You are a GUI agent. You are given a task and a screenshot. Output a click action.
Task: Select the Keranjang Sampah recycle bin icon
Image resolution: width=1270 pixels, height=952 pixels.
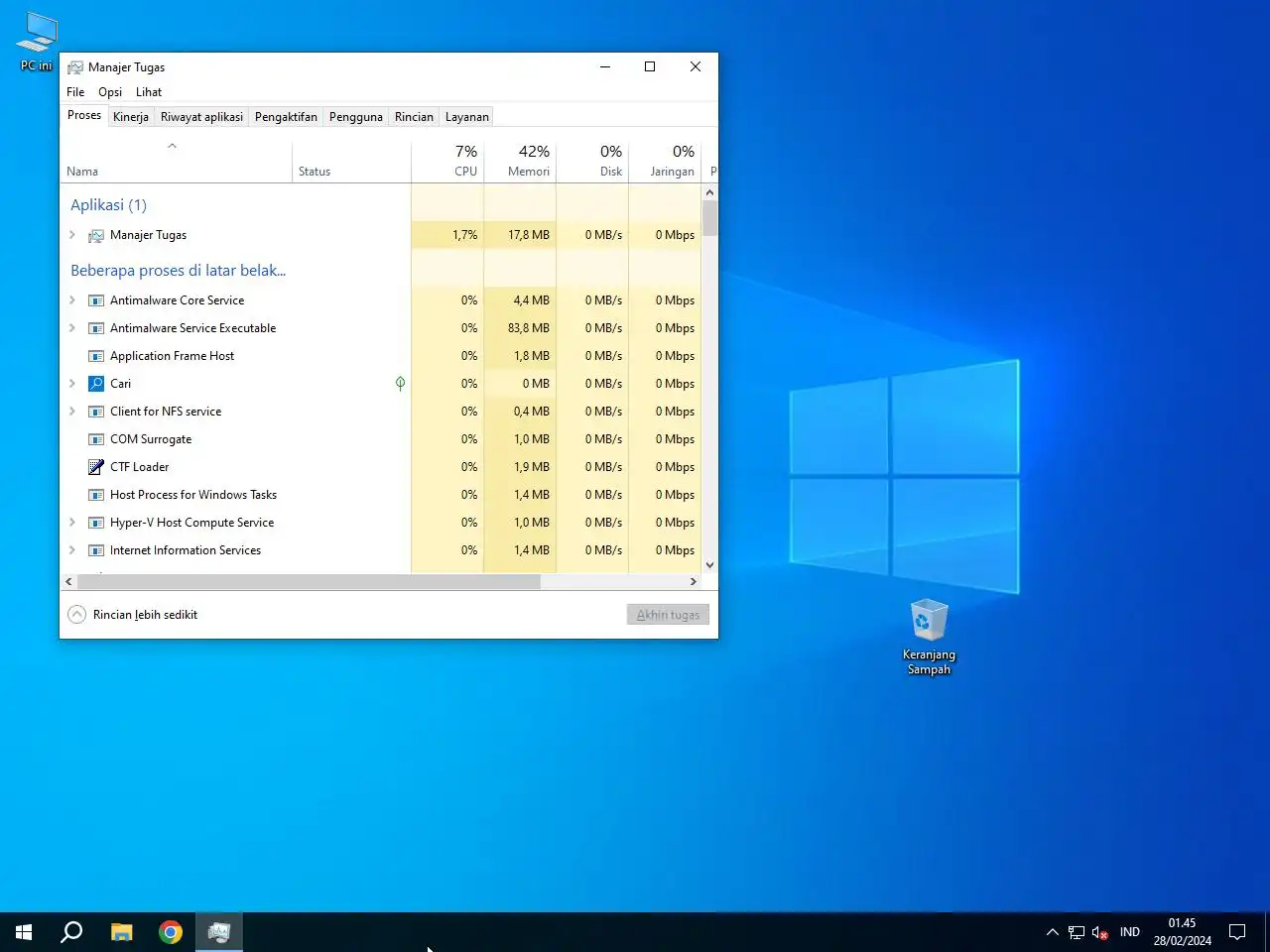(929, 637)
